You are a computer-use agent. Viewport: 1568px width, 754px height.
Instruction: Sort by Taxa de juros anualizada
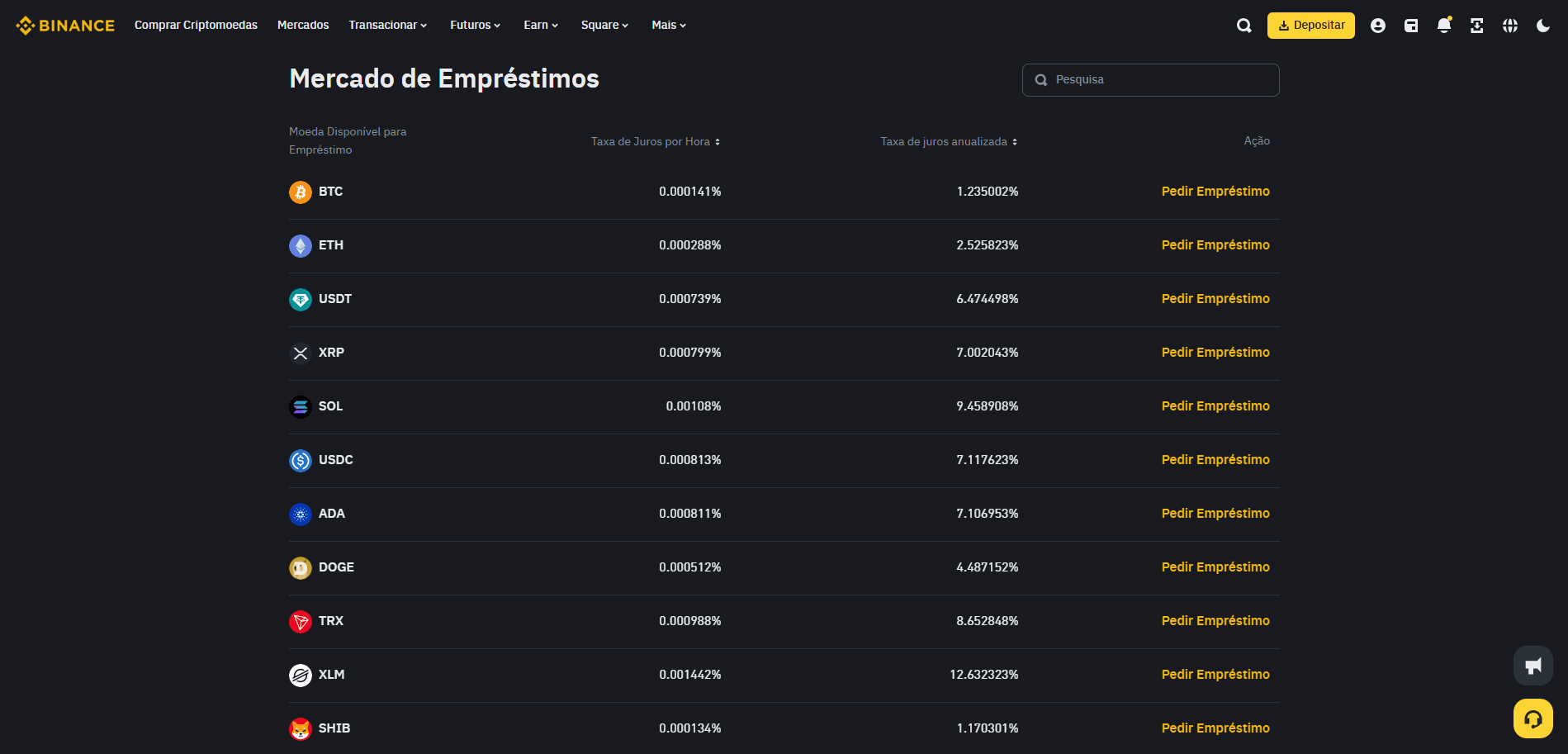(949, 142)
